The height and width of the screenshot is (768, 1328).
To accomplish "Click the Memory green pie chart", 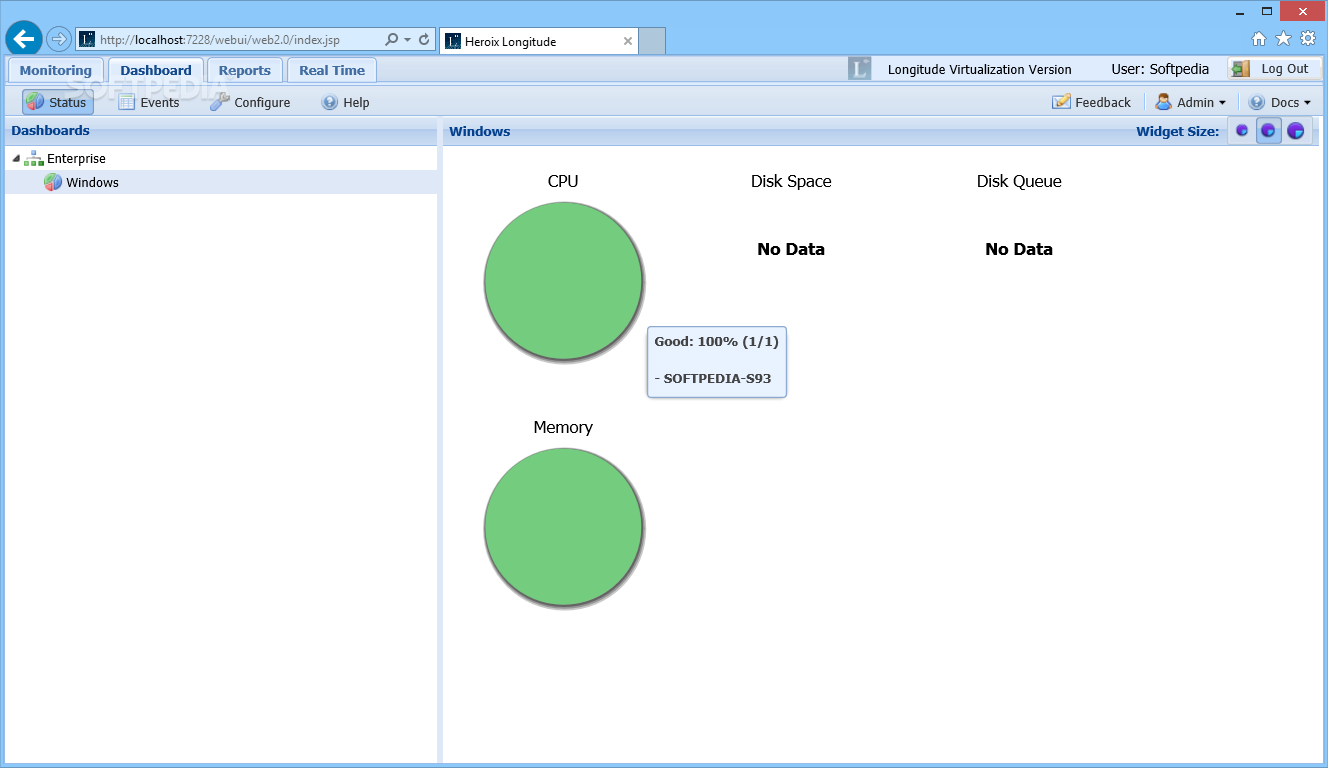I will coord(563,527).
